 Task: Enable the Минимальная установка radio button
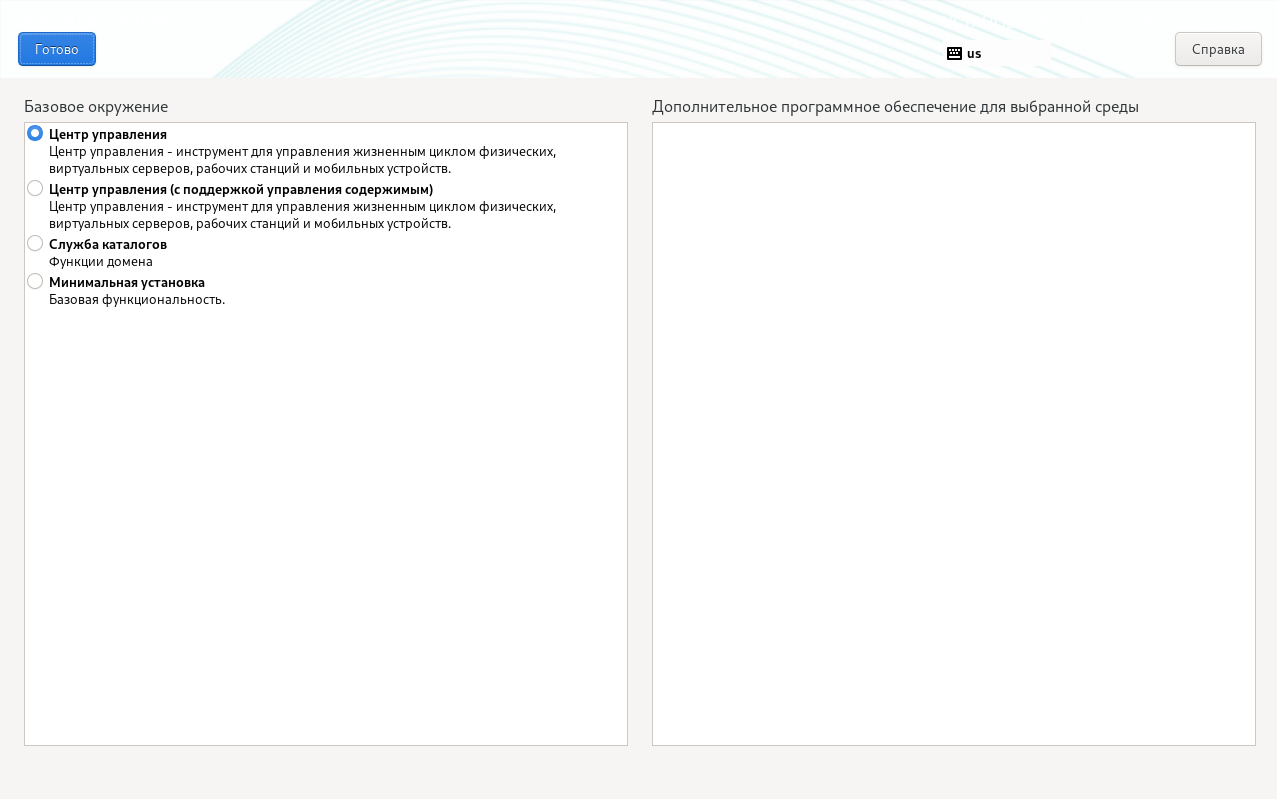click(x=35, y=281)
